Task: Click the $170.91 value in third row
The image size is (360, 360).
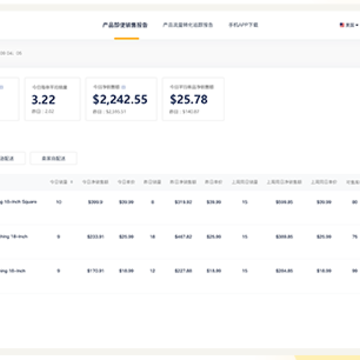Action: tap(95, 271)
